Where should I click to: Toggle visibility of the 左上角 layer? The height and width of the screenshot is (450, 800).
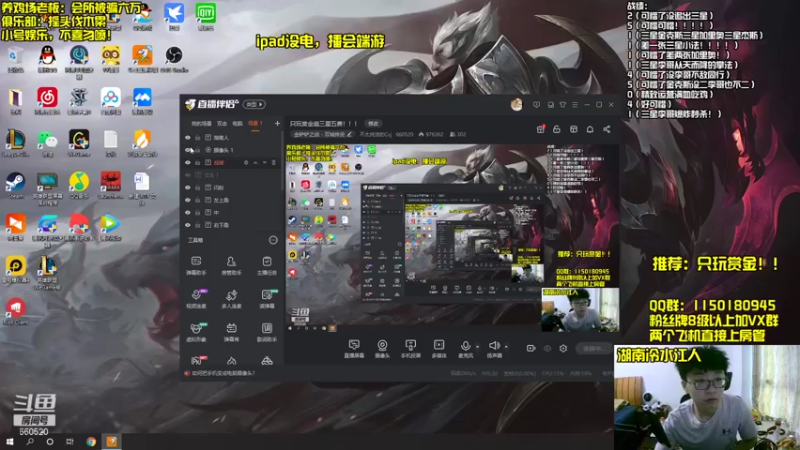click(x=188, y=200)
